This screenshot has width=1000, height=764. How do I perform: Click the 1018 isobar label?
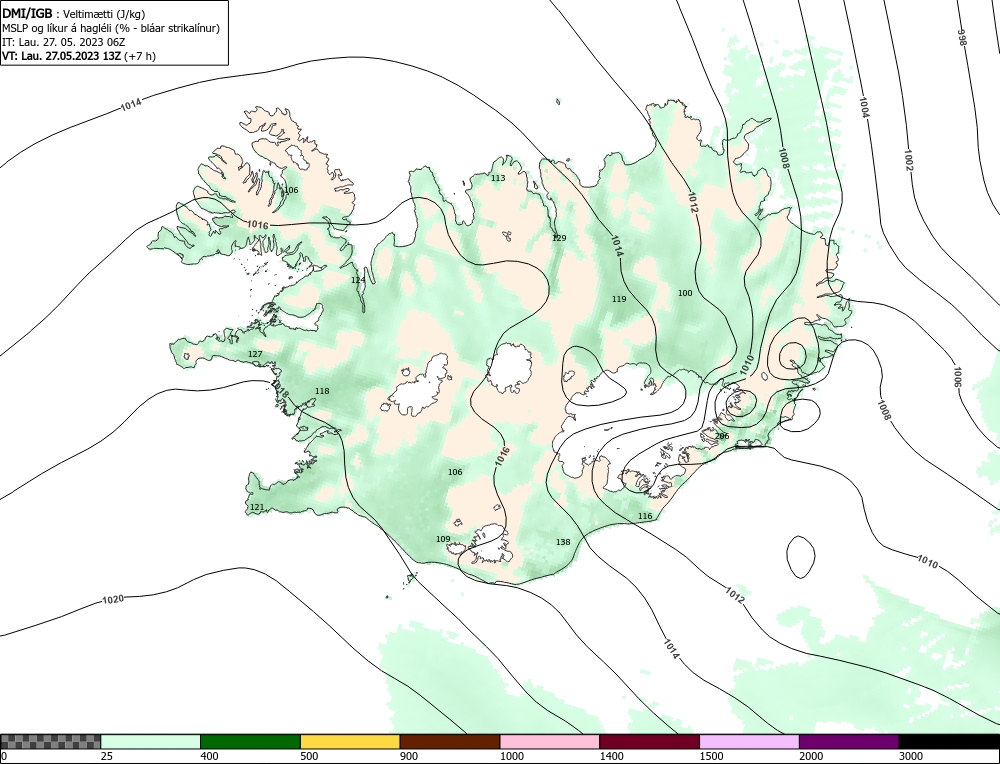pos(280,389)
